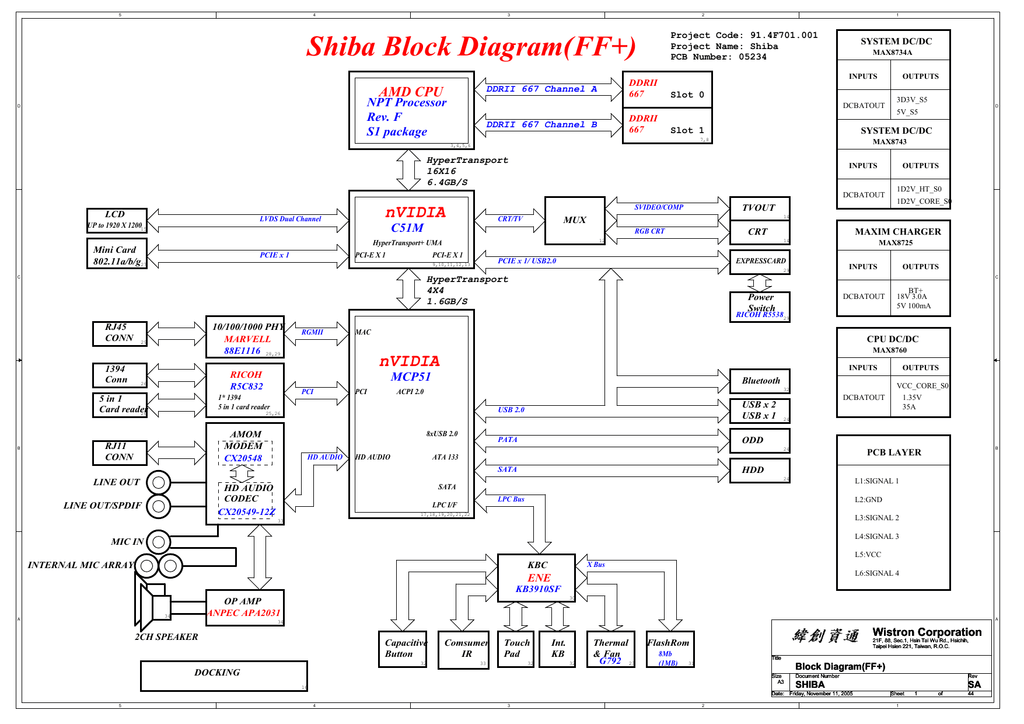Click the DDRII 667 Slot 0 box

pyautogui.click(x=667, y=89)
